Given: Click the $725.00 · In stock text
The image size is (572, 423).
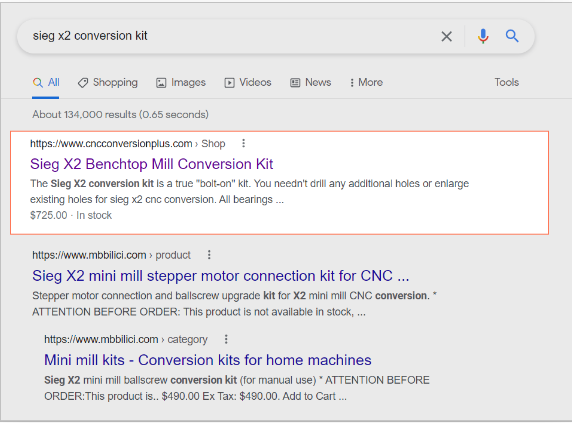Looking at the screenshot, I should pyautogui.click(x=71, y=216).
